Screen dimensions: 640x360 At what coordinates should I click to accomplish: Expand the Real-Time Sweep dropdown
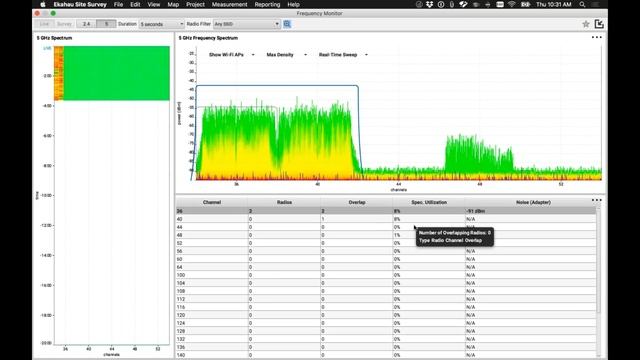coord(343,55)
